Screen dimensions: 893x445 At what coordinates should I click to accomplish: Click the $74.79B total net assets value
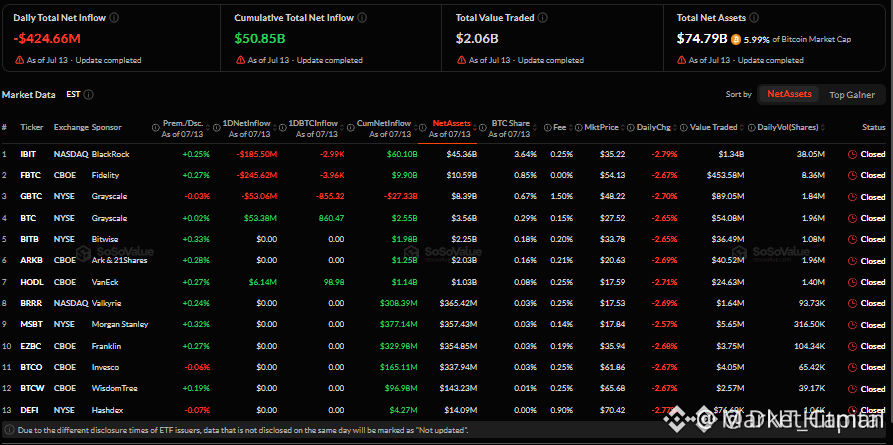coord(702,39)
